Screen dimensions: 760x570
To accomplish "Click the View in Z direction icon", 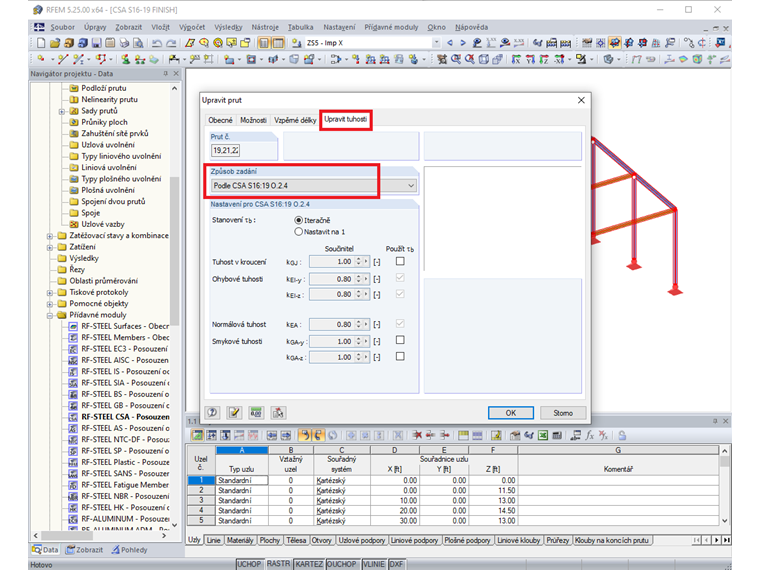I will [x=544, y=59].
